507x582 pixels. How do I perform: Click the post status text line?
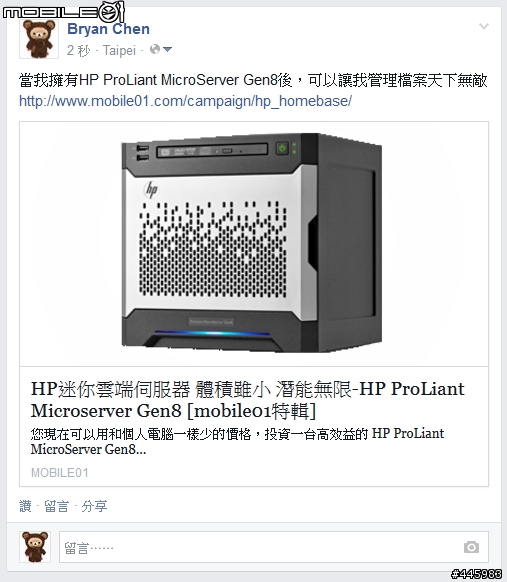(x=253, y=80)
